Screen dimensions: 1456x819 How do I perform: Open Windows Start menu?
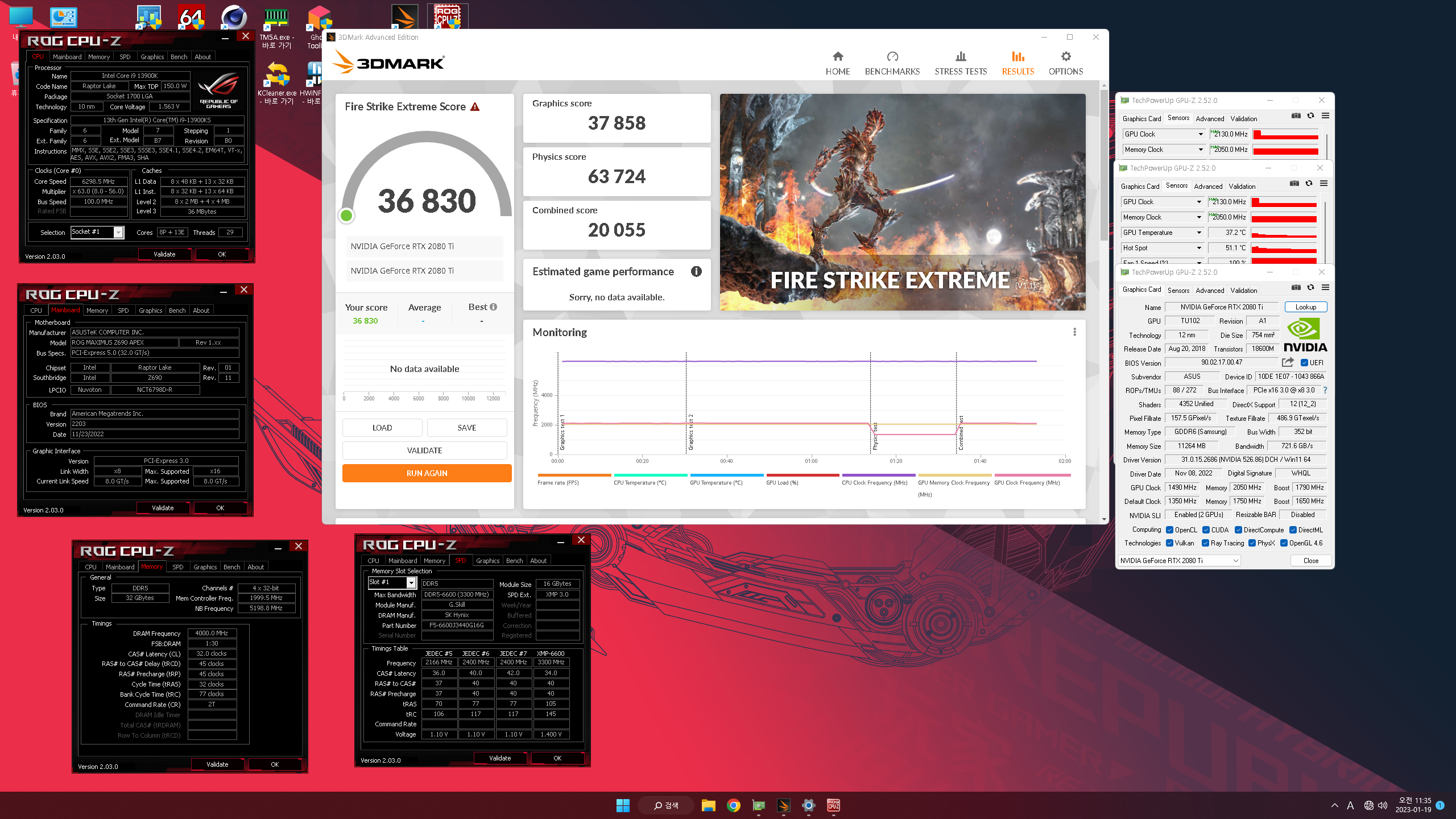click(x=623, y=805)
